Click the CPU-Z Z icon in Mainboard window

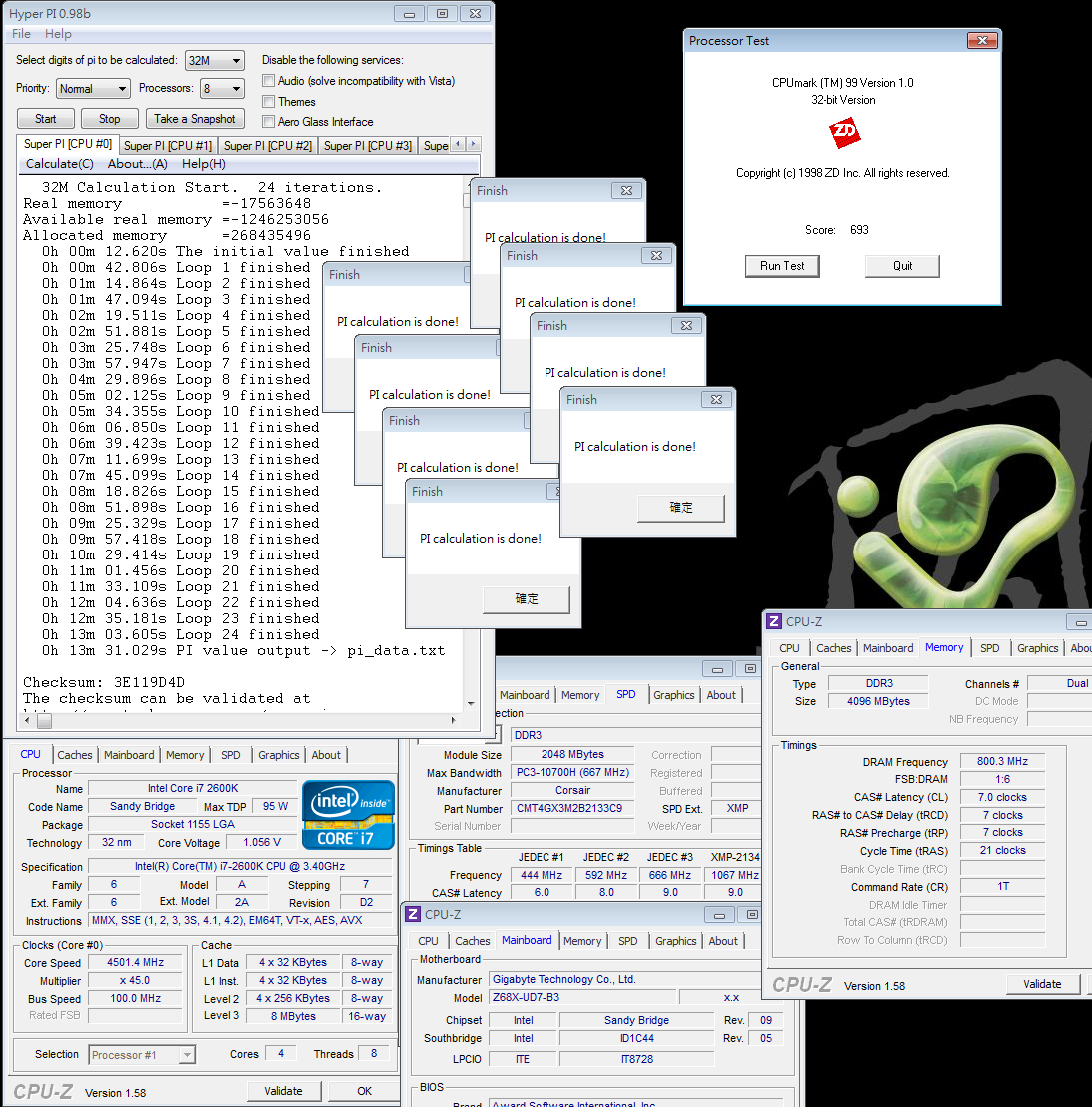413,914
